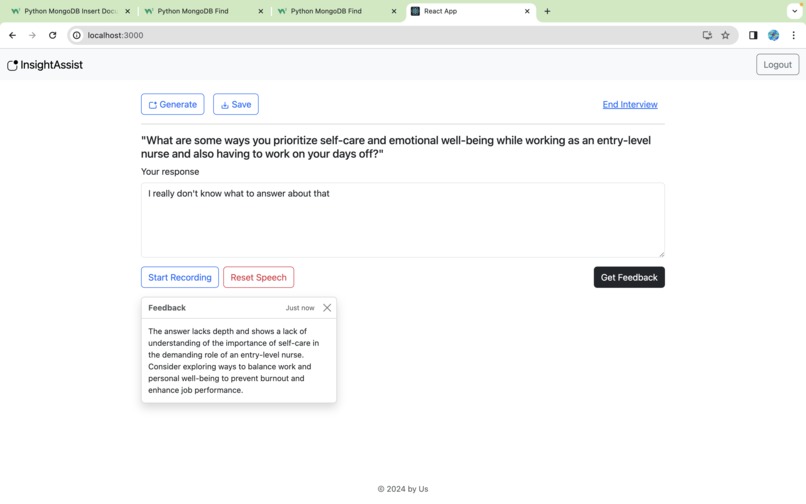Open a new tab with the plus icon
The width and height of the screenshot is (806, 504).
547,11
